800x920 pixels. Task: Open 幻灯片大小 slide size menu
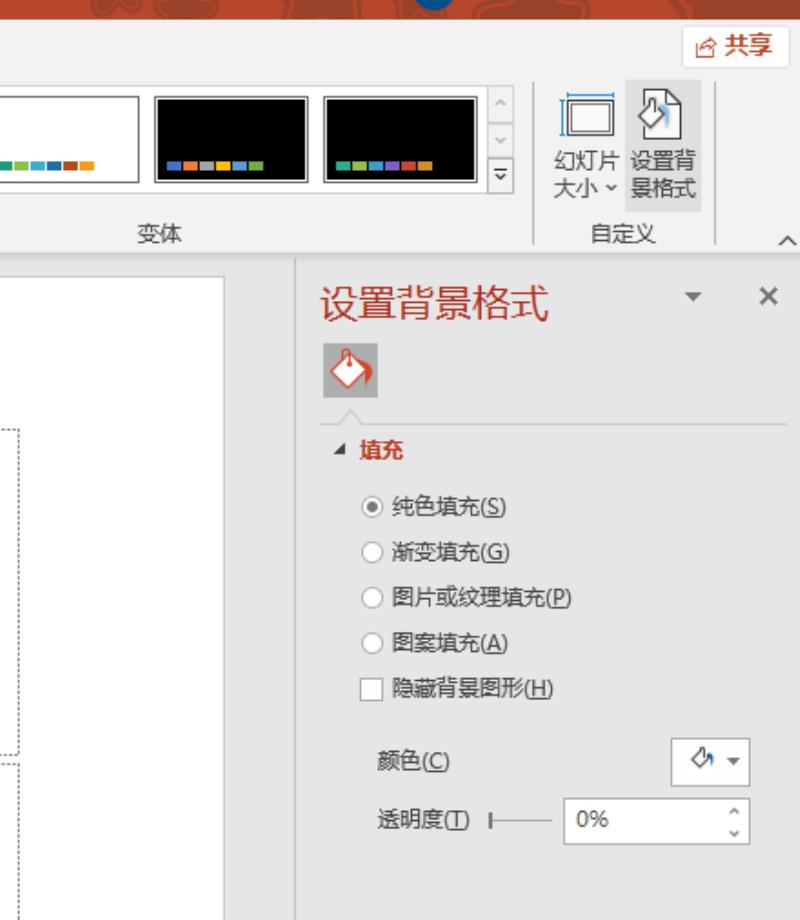pos(586,146)
